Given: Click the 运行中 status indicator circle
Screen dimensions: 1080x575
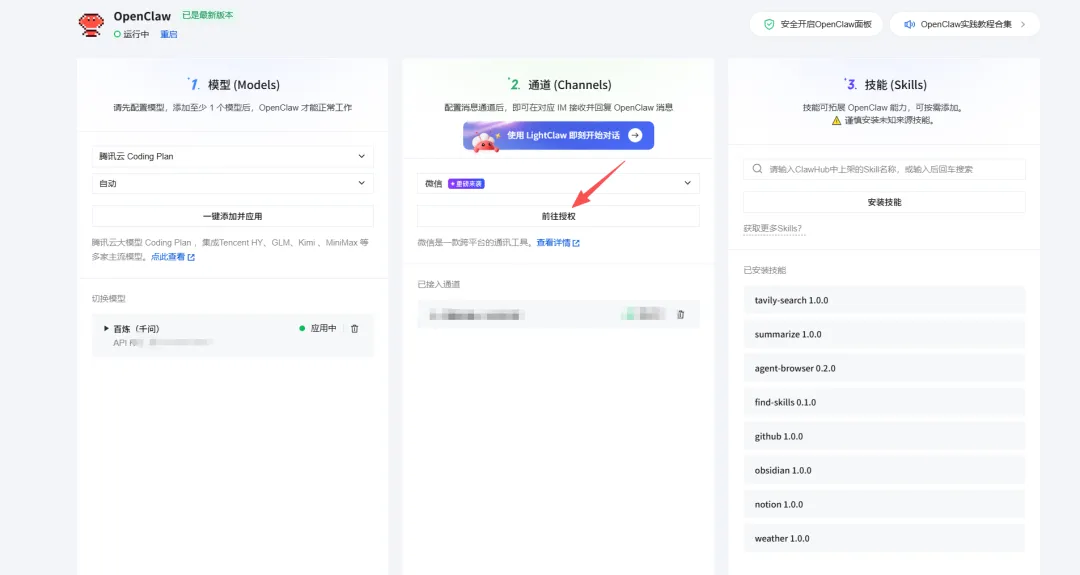Looking at the screenshot, I should [x=117, y=34].
